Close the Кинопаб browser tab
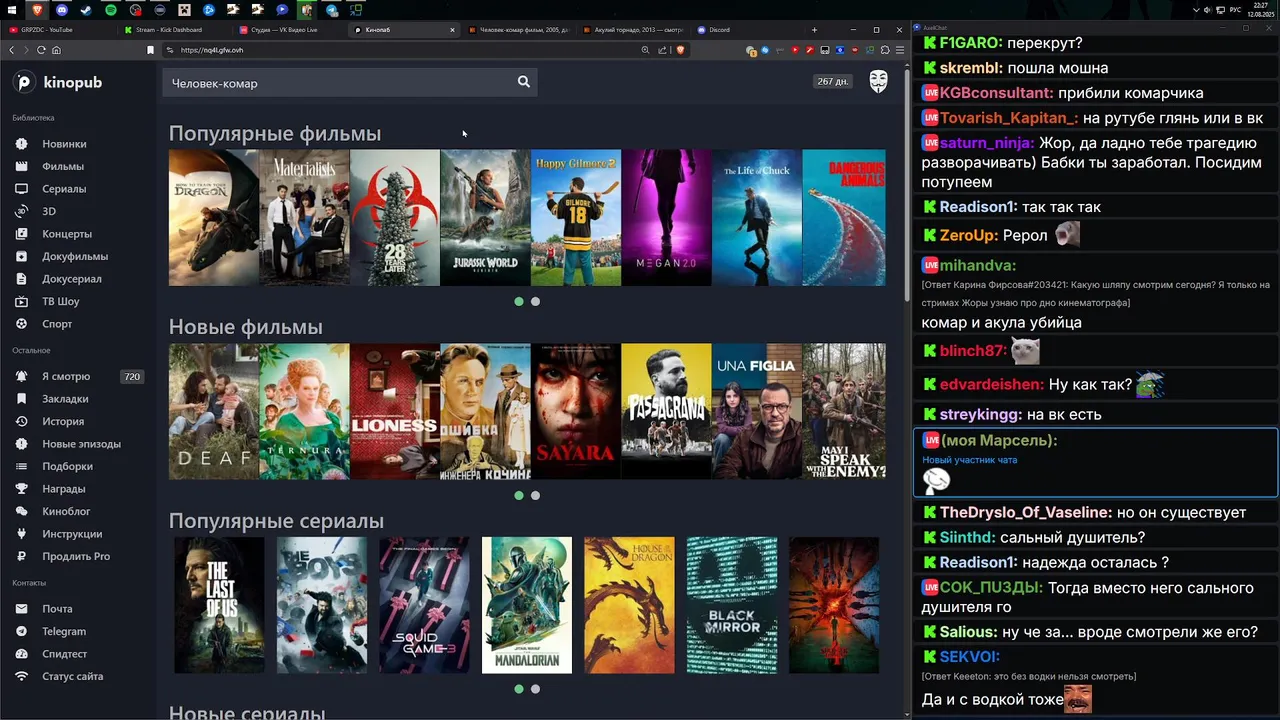Screen dimensions: 1280x720 (x=452, y=30)
